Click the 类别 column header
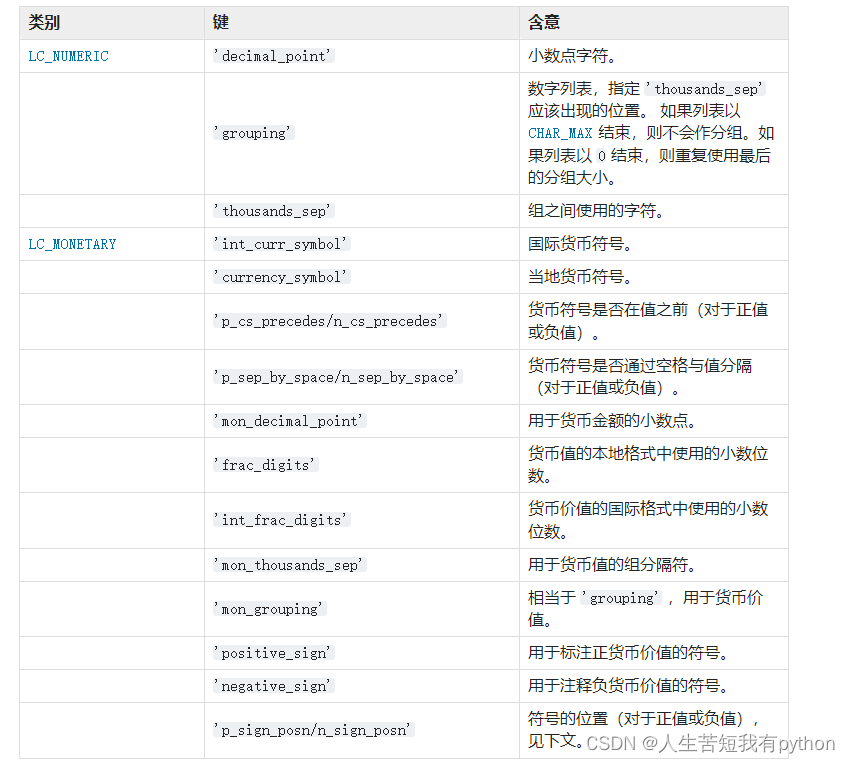This screenshot has height=763, width=850. 44,21
